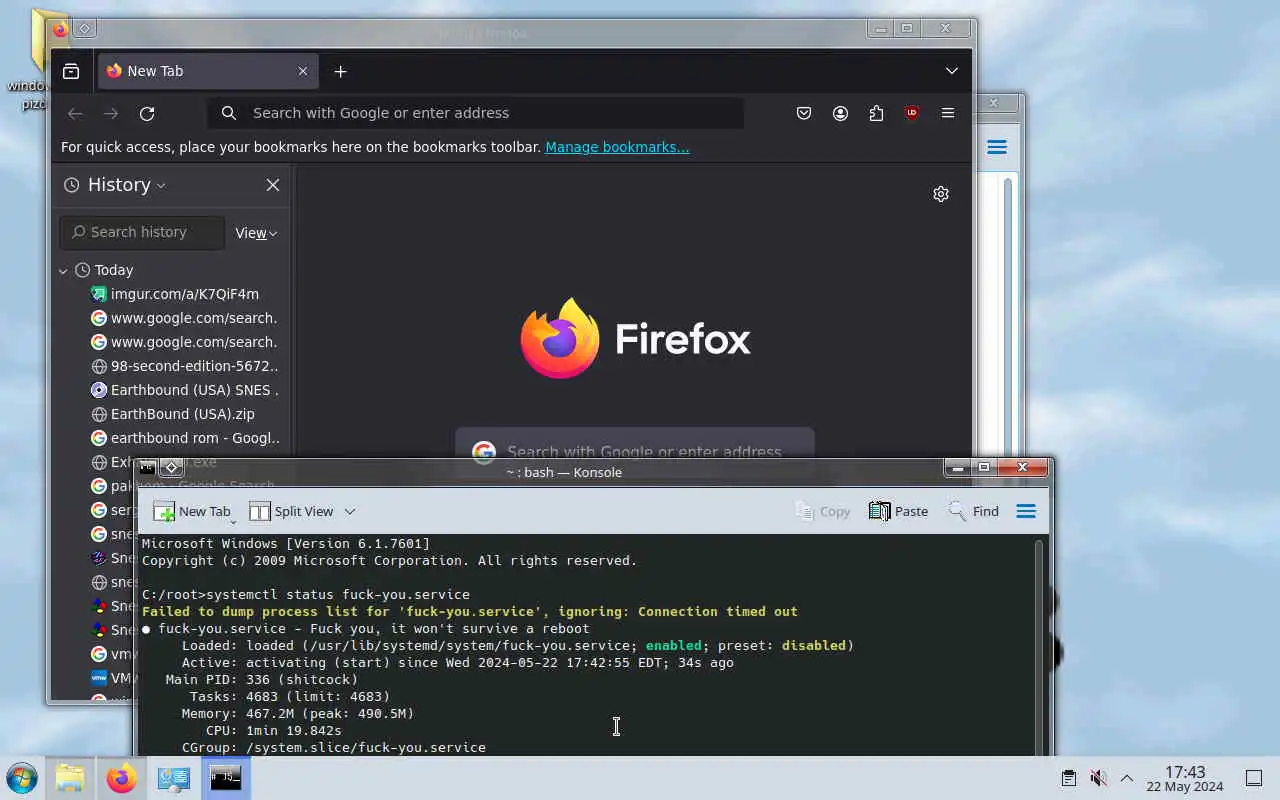The width and height of the screenshot is (1280, 800).
Task: Reload the page in Firefox
Action: click(147, 113)
